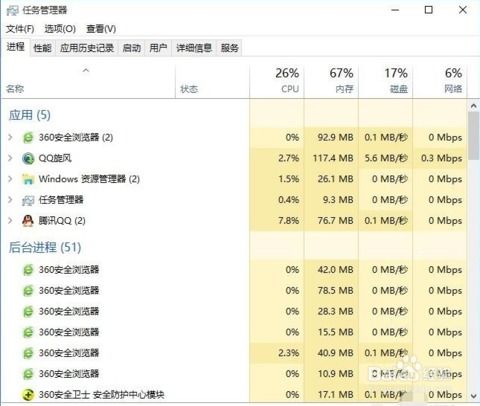Expand the QQ旋风 process entry
The height and width of the screenshot is (406, 480).
[10, 158]
